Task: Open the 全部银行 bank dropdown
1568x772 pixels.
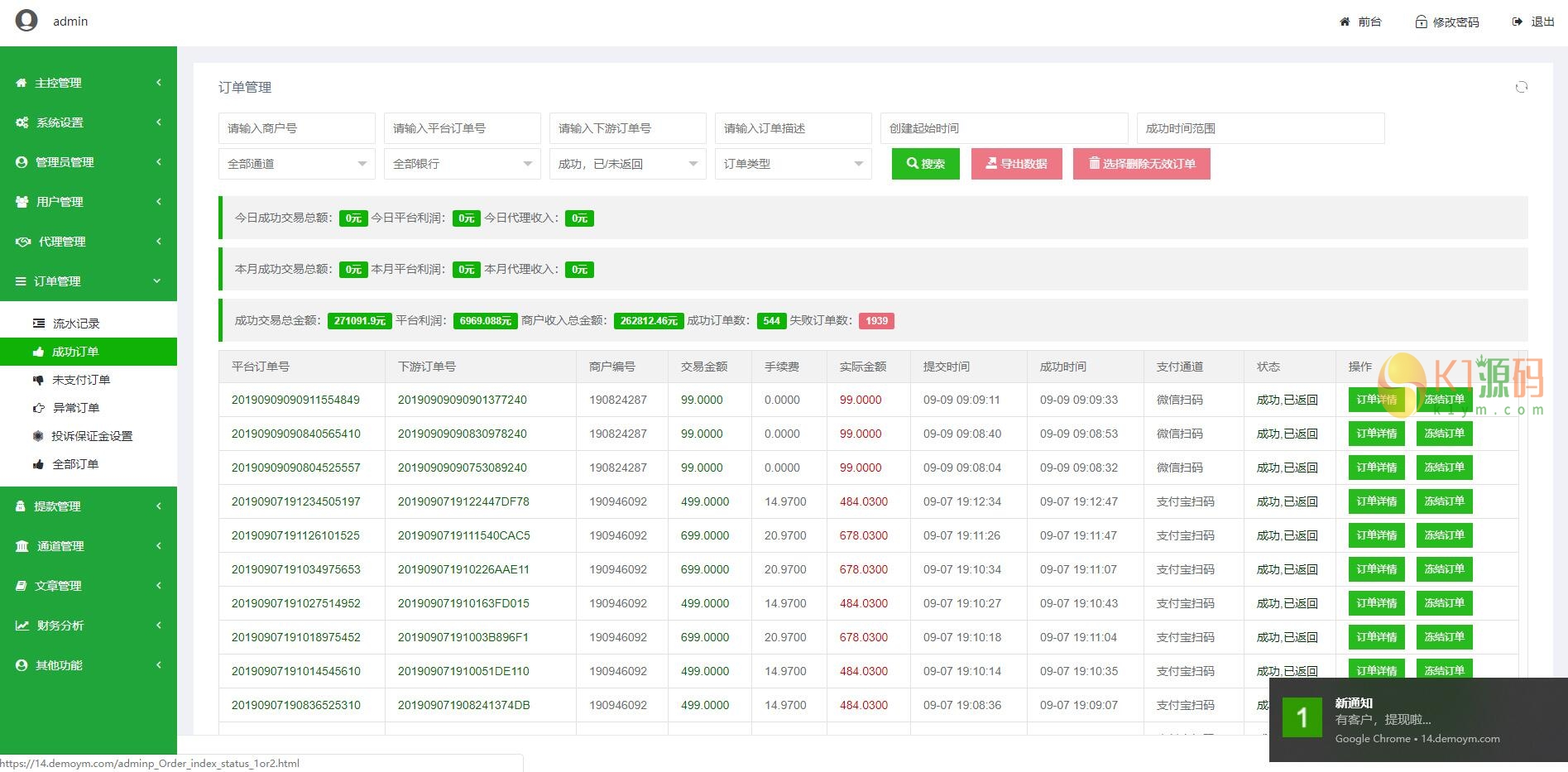Action: (462, 164)
